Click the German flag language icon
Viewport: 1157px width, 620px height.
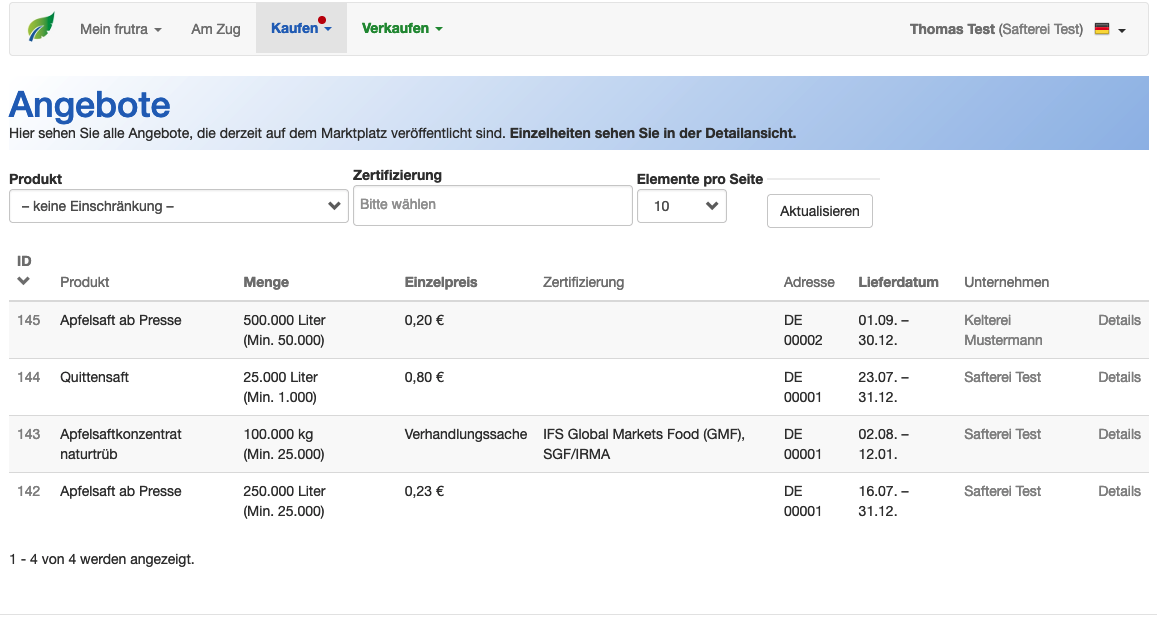[x=1102, y=29]
